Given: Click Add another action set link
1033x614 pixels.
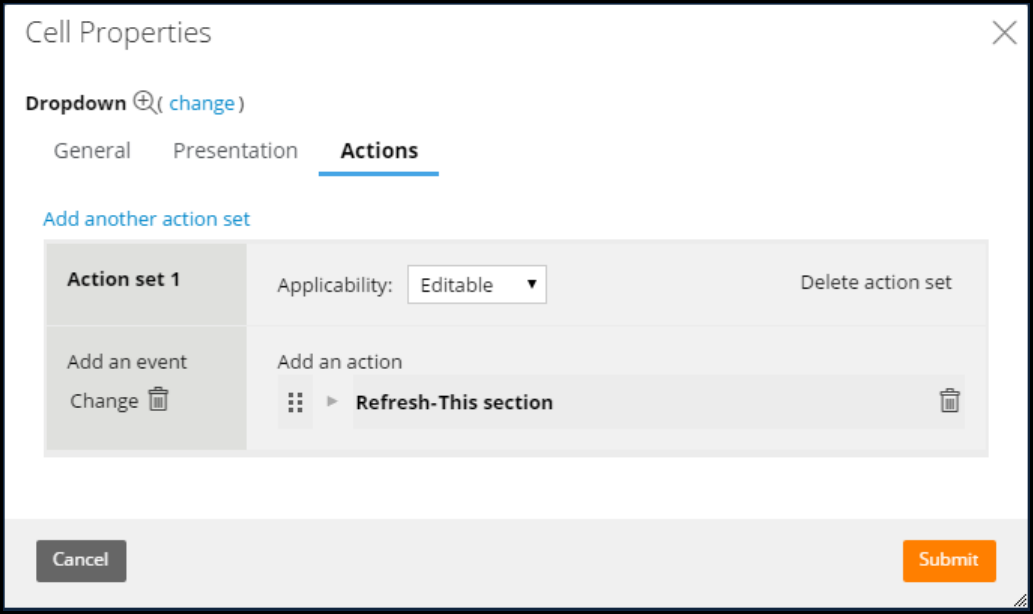Looking at the screenshot, I should [x=146, y=219].
